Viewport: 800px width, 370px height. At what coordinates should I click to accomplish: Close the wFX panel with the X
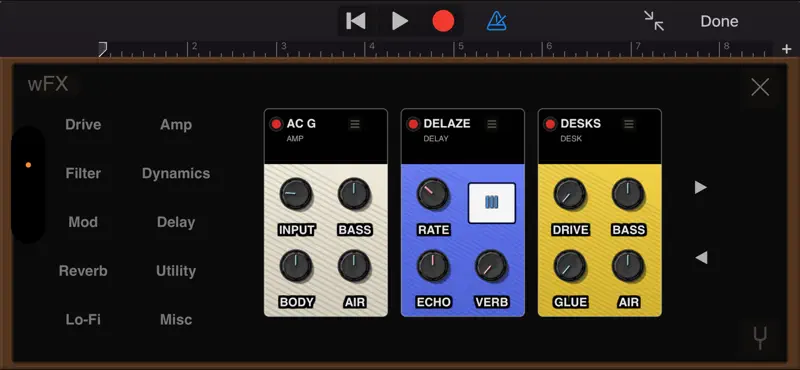point(760,87)
